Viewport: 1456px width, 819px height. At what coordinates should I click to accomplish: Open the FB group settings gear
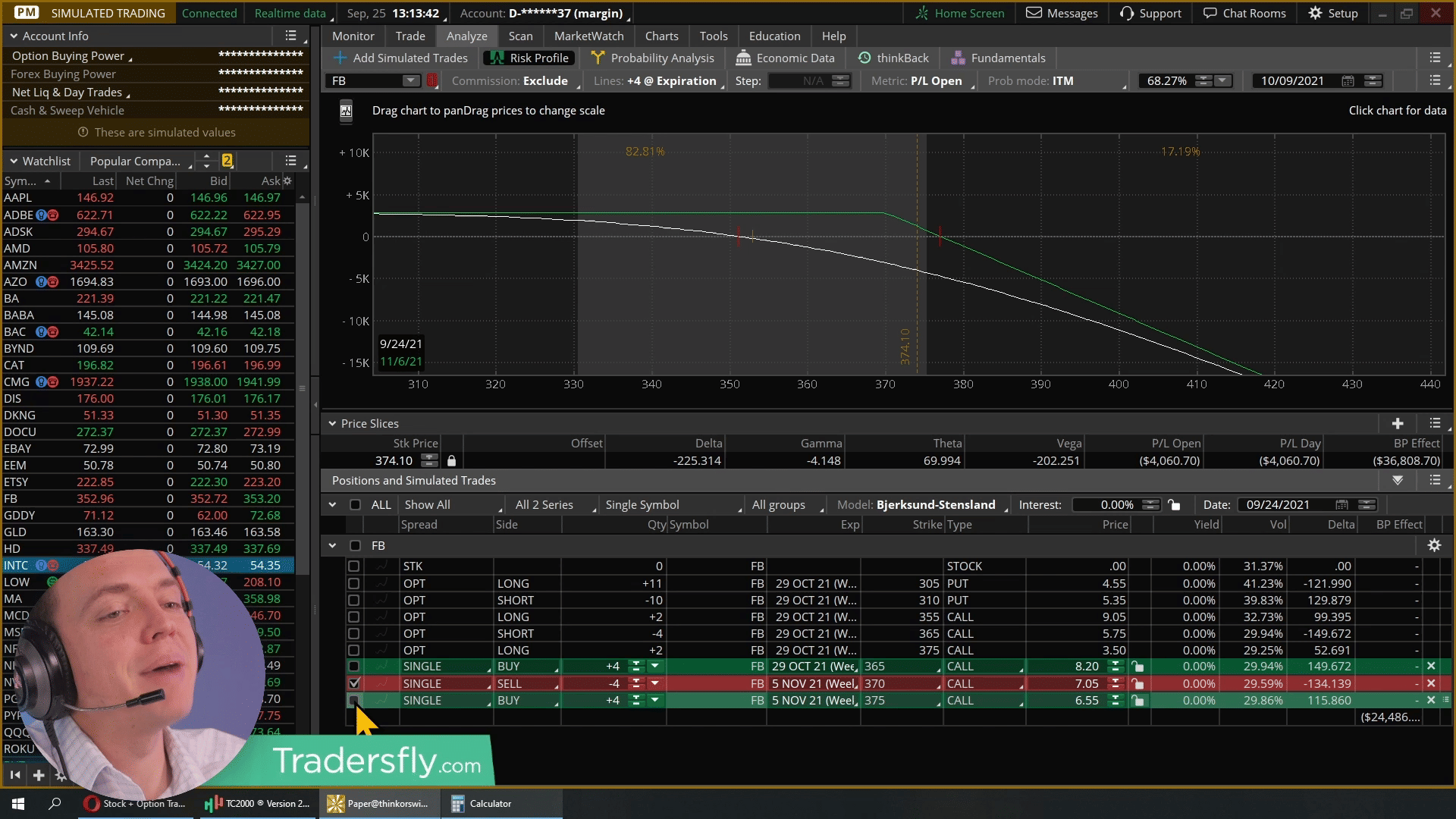1434,545
